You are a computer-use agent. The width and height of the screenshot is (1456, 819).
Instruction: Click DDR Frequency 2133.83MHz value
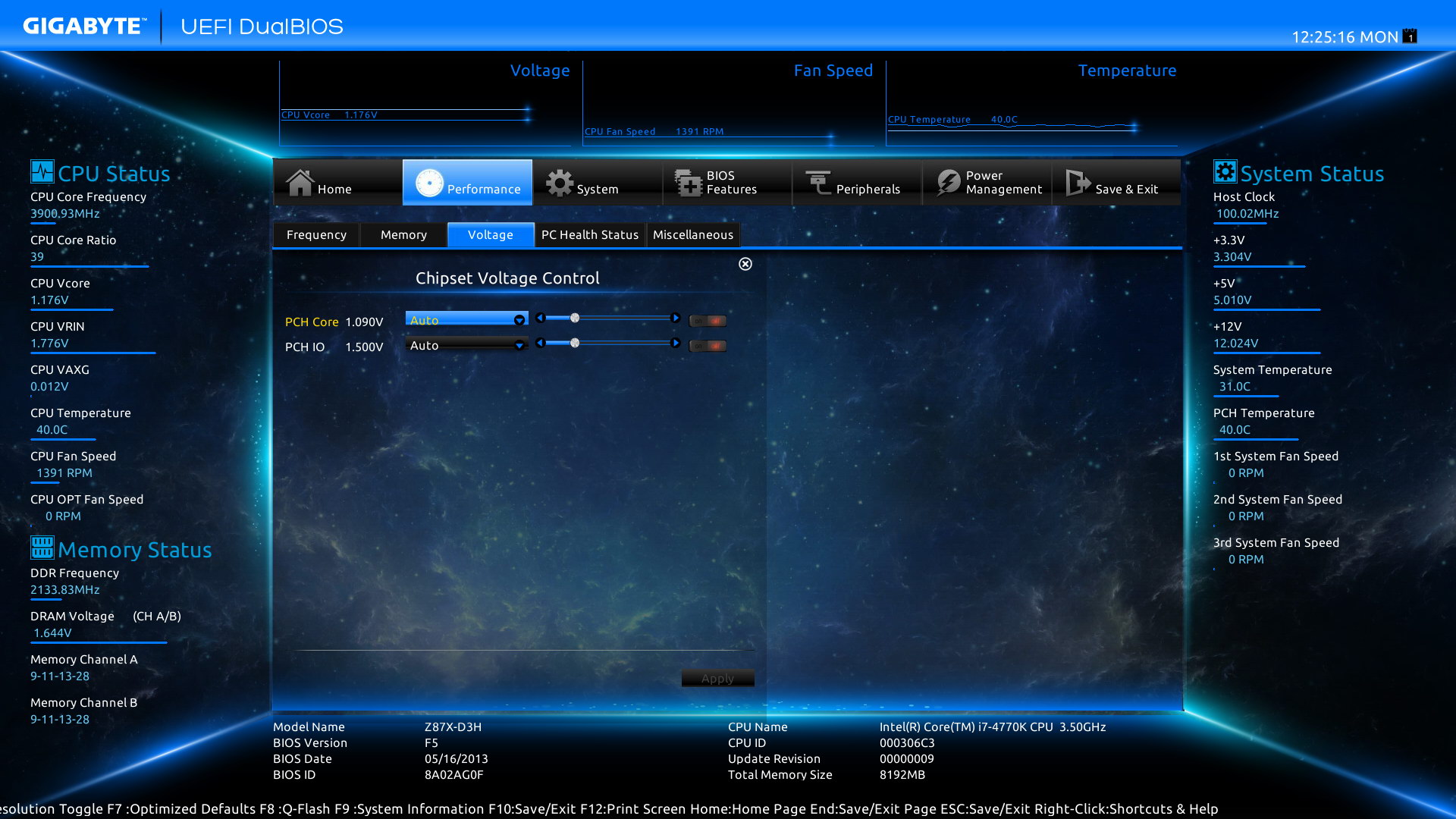(65, 590)
